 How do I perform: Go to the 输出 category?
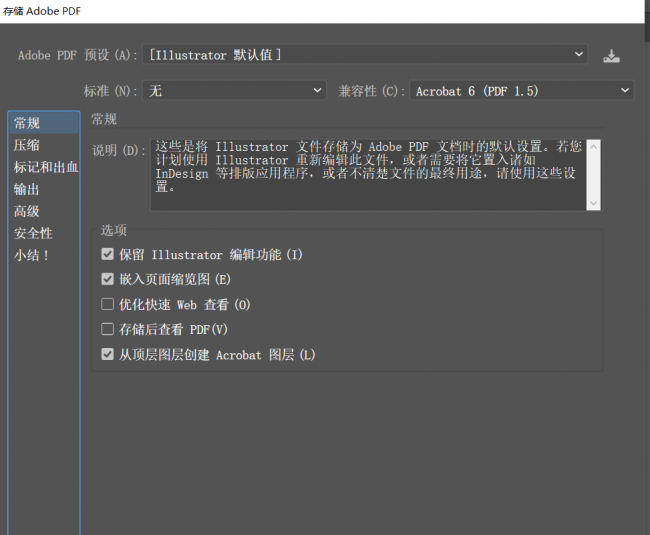click(x=44, y=189)
